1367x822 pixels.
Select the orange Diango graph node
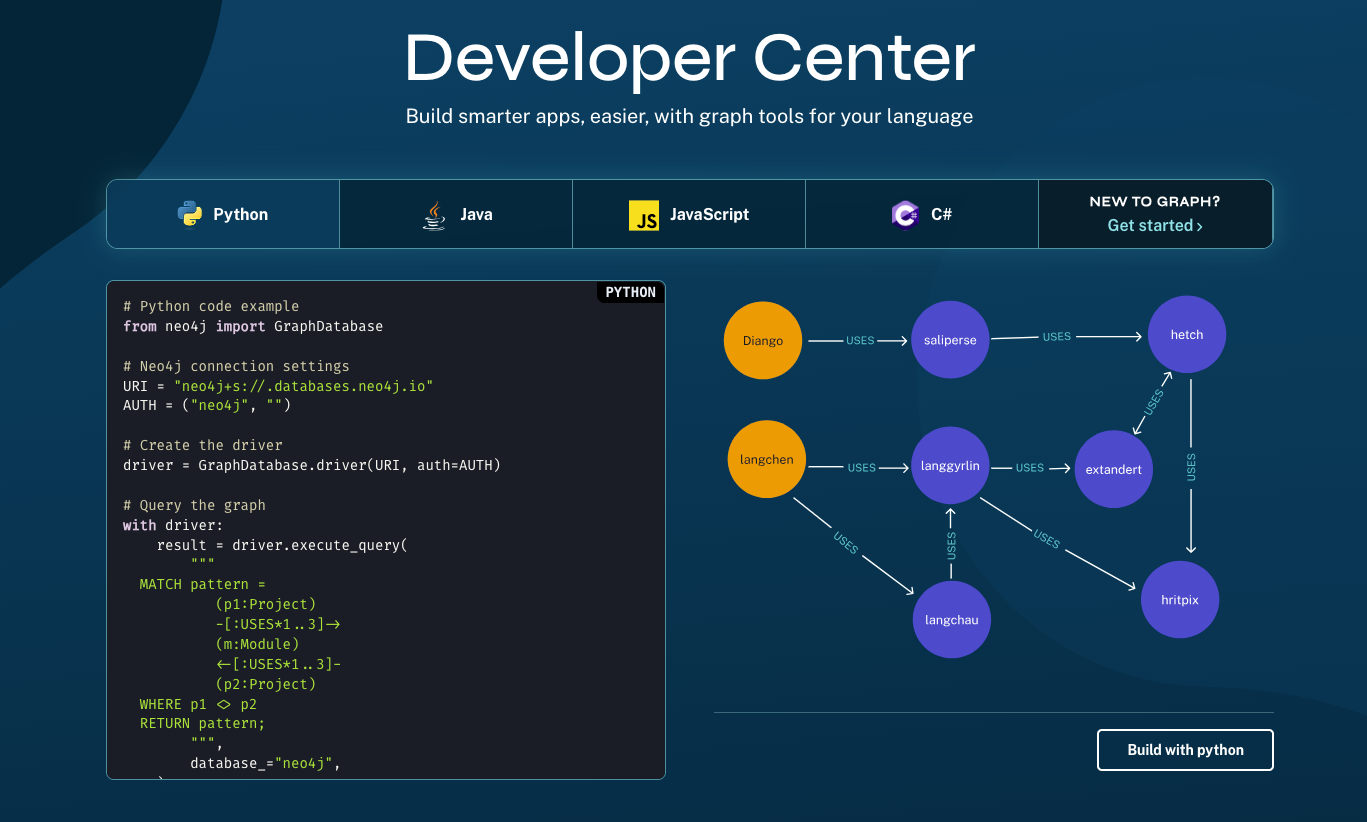click(763, 341)
